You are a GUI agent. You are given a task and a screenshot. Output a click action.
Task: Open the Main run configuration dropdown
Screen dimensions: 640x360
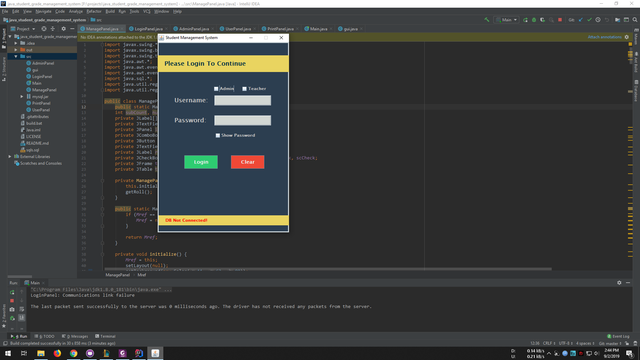(506, 20)
